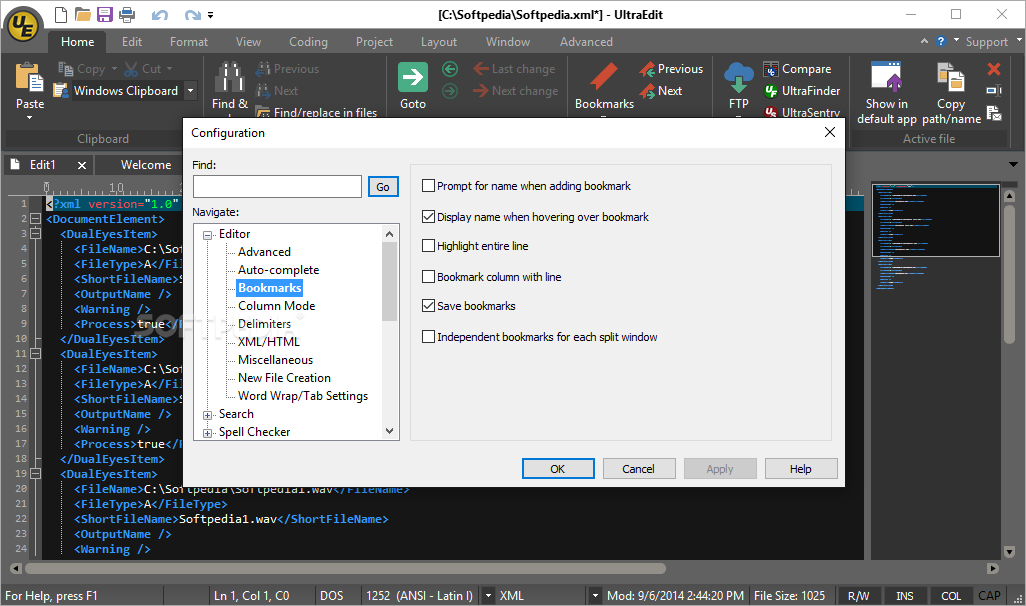
Task: Open the Home ribbon tab
Action: point(78,42)
